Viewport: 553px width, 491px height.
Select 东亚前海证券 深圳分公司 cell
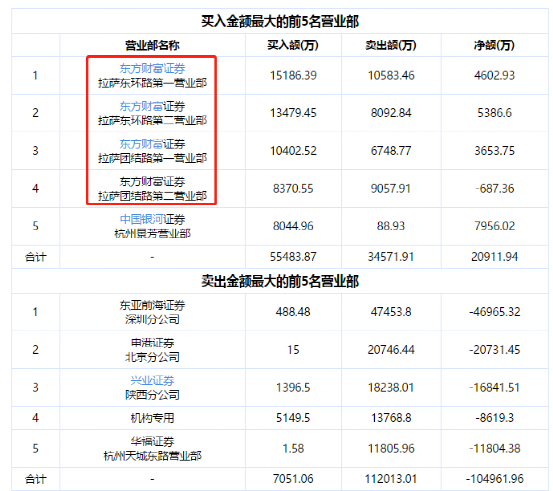pyautogui.click(x=152, y=312)
